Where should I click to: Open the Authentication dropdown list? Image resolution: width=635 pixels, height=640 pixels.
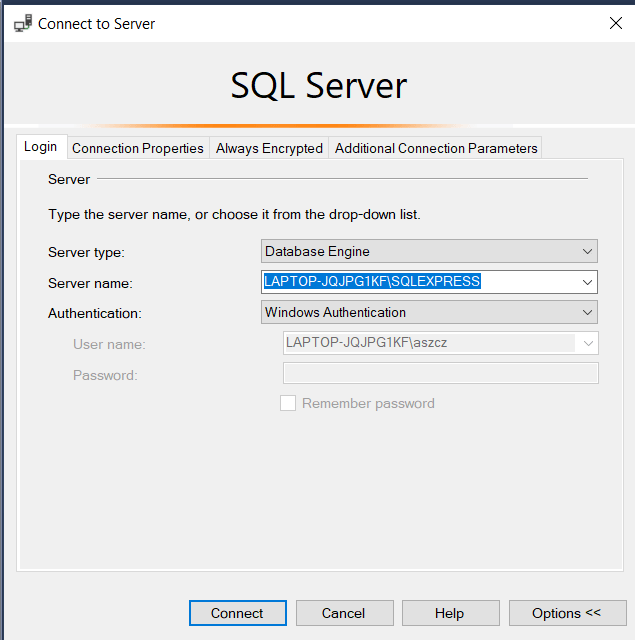coord(429,313)
